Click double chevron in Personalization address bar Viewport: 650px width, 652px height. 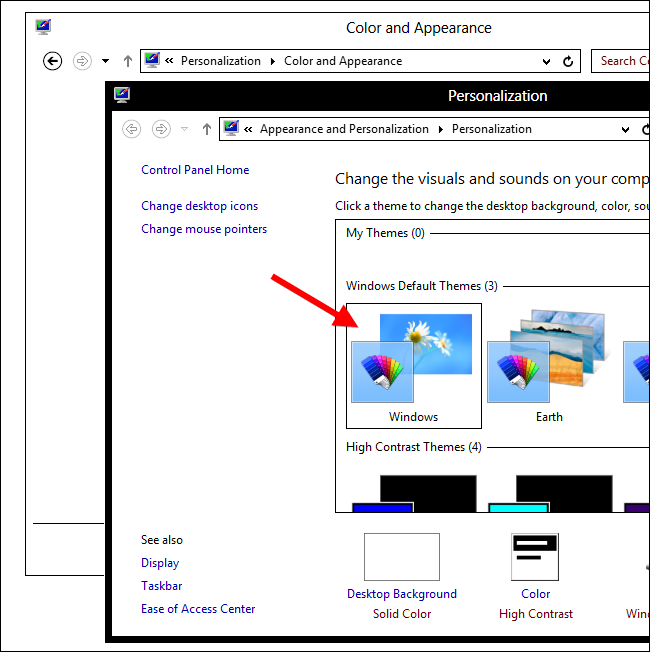coord(248,129)
